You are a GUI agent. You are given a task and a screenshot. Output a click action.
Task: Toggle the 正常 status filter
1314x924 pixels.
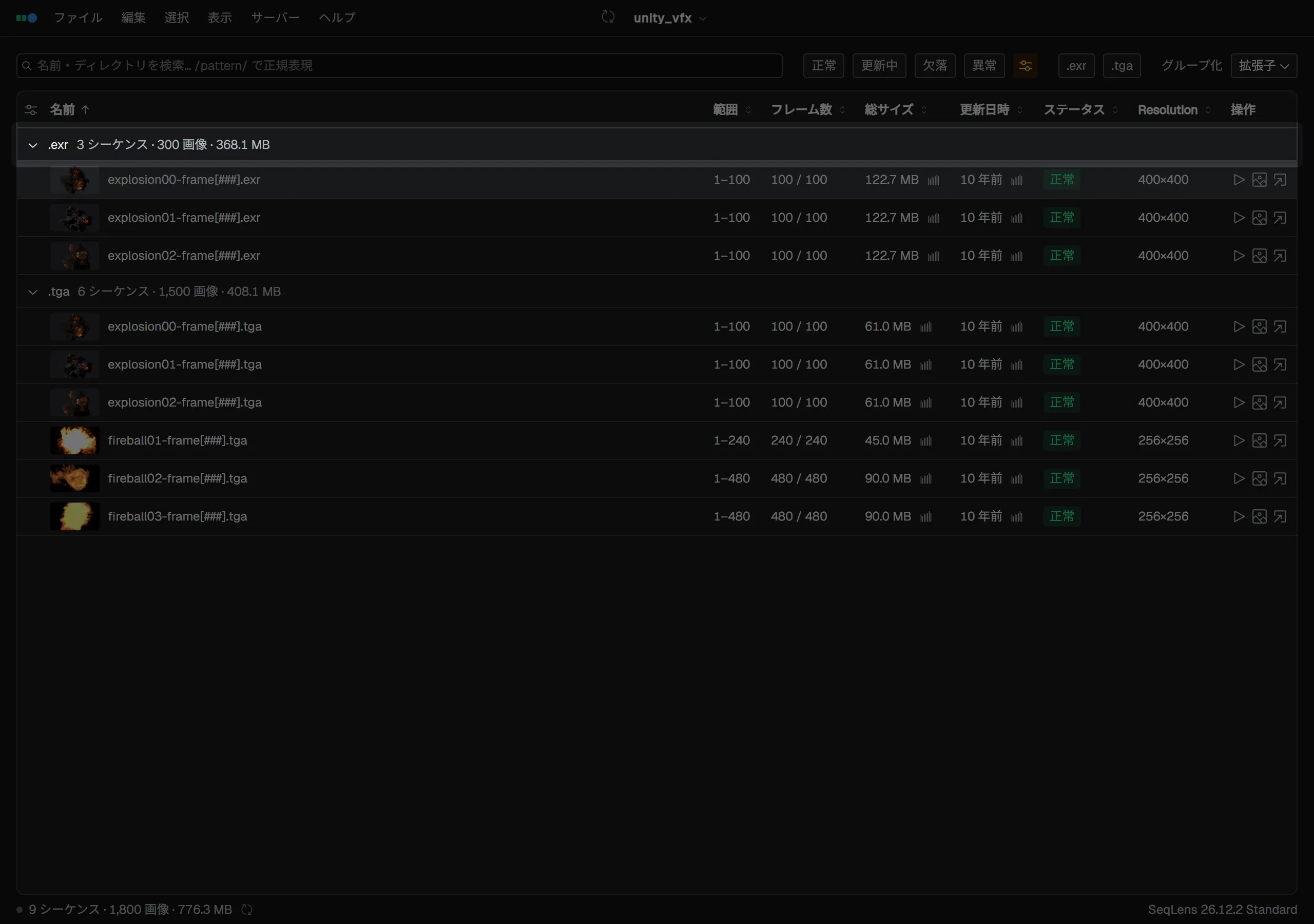pos(823,66)
